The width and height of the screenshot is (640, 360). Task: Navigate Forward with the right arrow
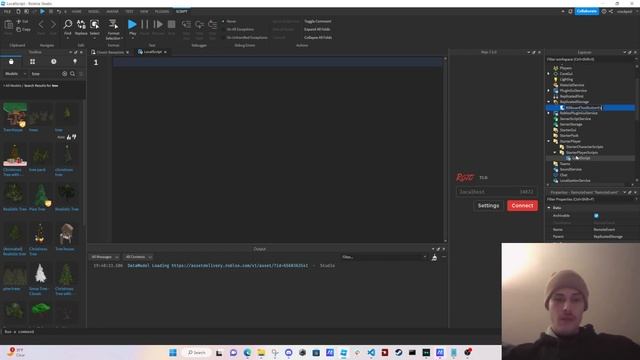pyautogui.click(x=53, y=25)
